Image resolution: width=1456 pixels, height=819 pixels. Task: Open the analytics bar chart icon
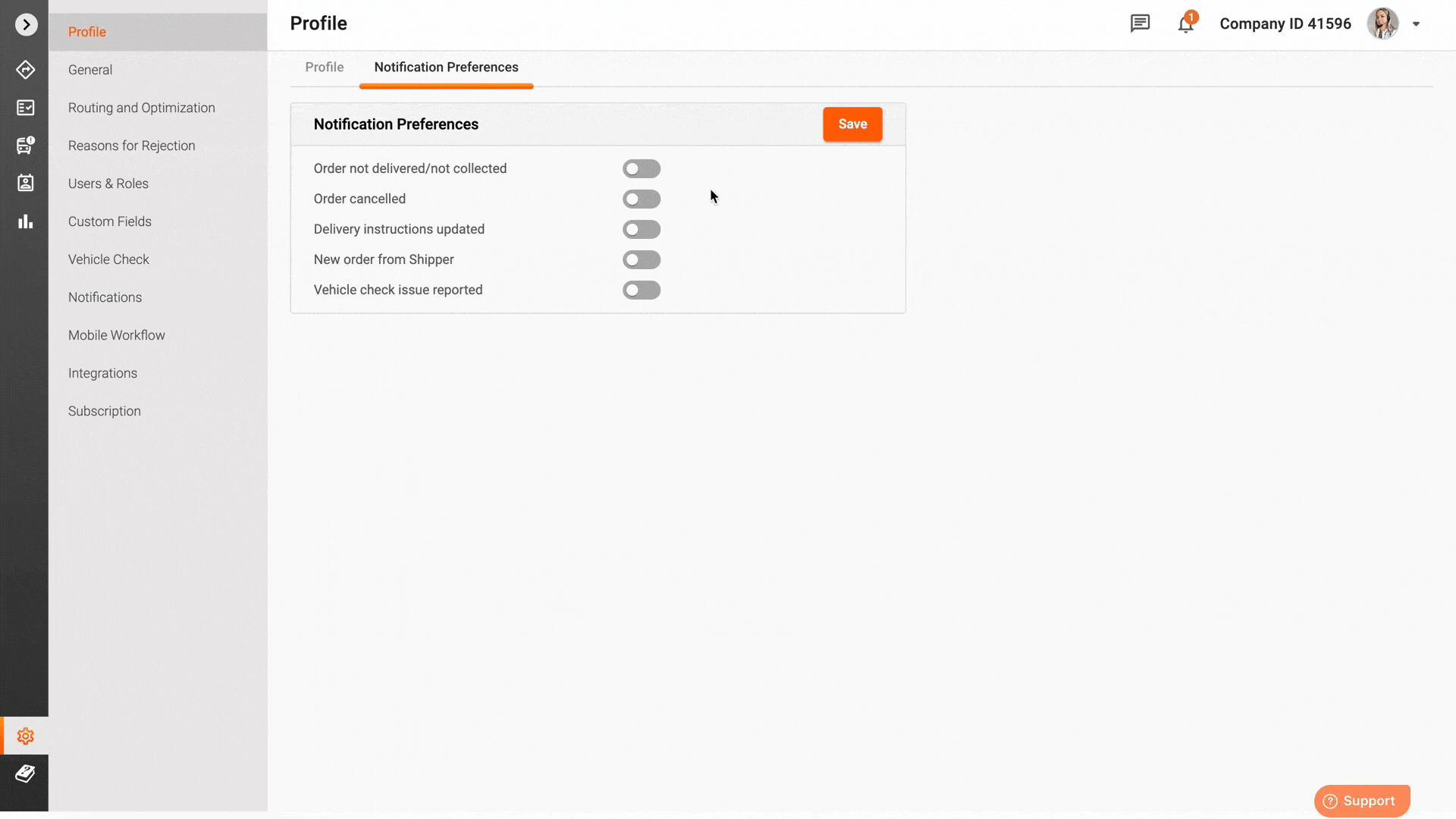[25, 221]
